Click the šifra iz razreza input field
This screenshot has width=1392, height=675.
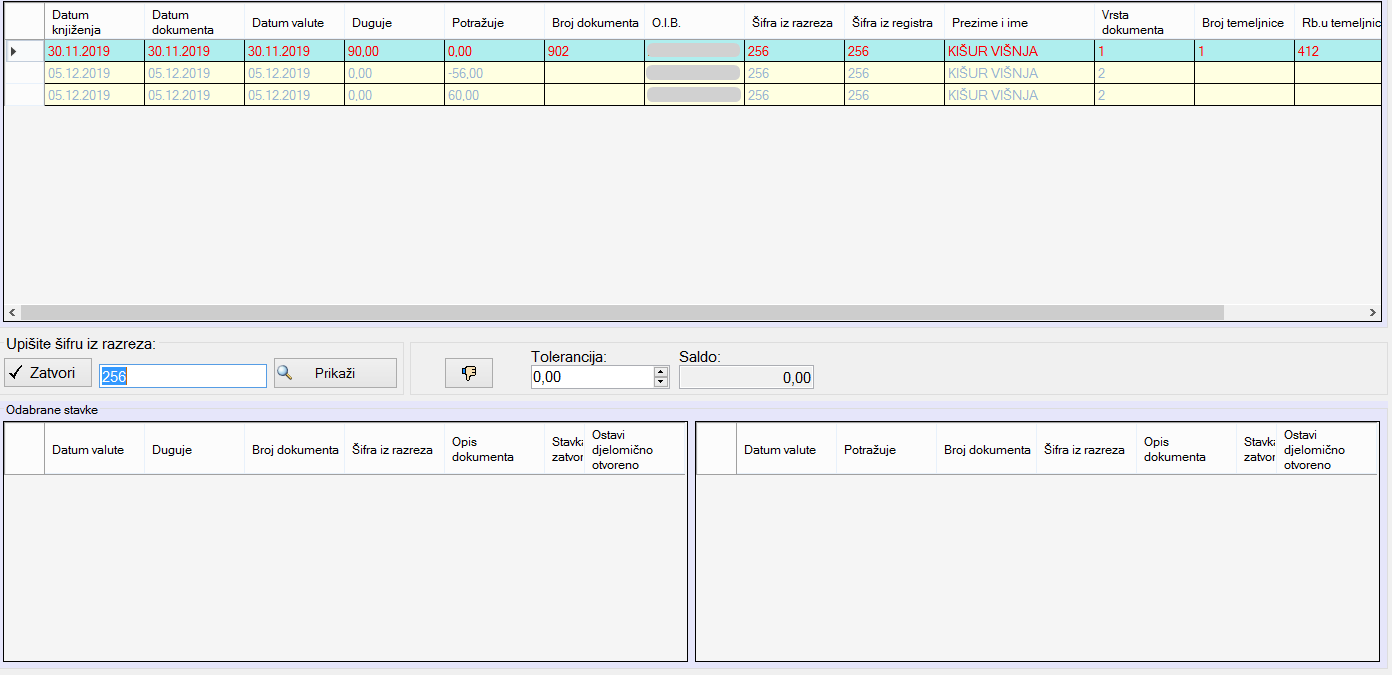(183, 376)
